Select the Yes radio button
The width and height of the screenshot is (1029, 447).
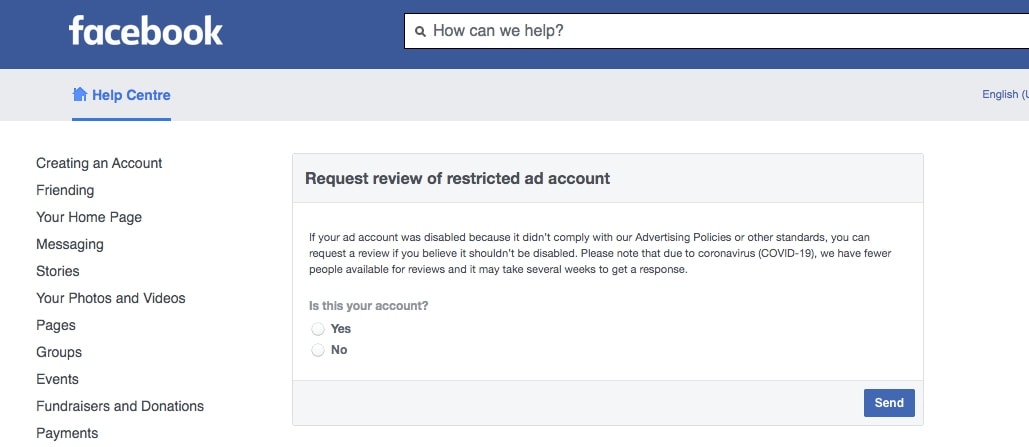click(318, 329)
